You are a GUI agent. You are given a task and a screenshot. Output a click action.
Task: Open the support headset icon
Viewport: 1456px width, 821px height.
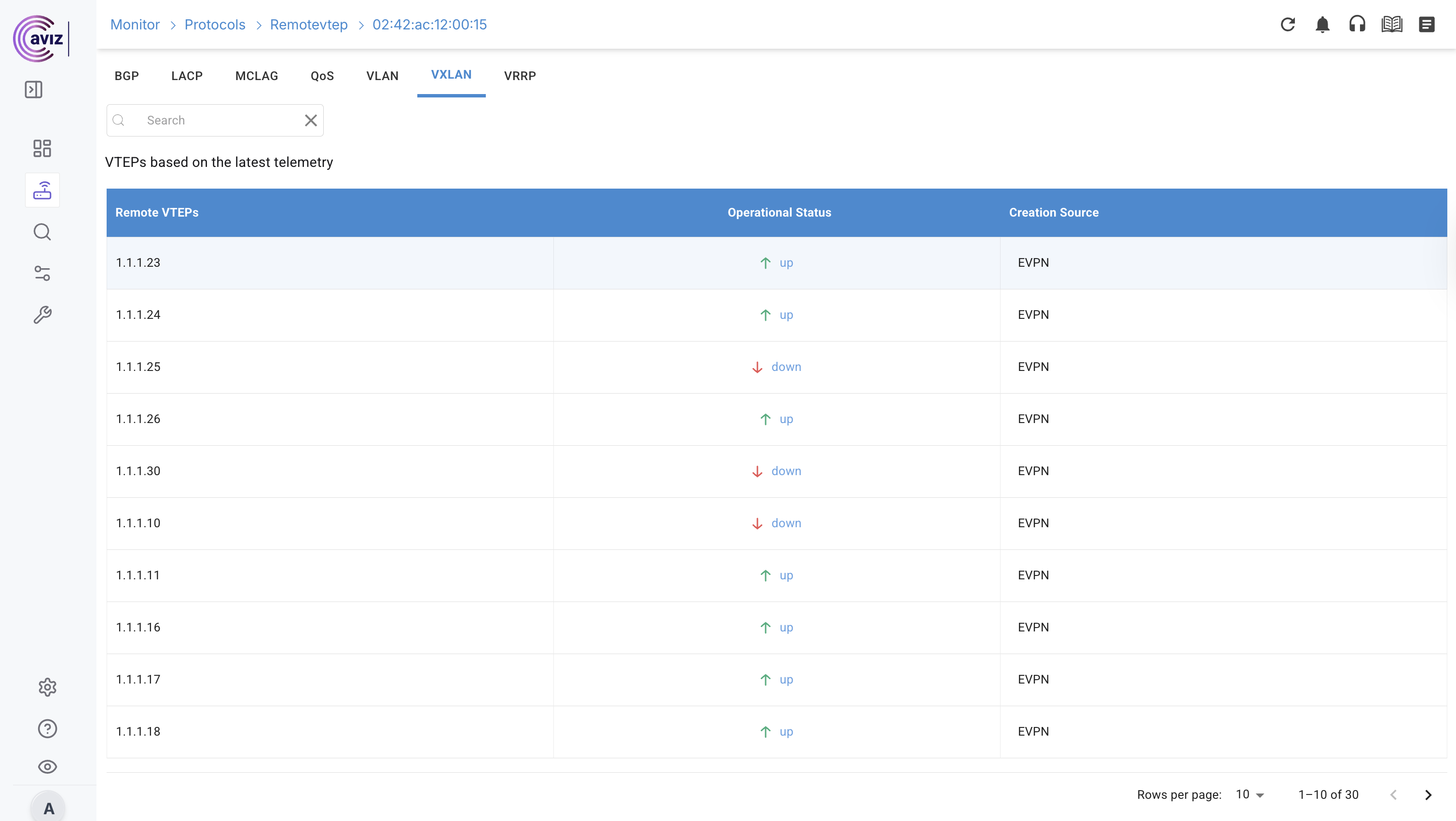tap(1357, 24)
